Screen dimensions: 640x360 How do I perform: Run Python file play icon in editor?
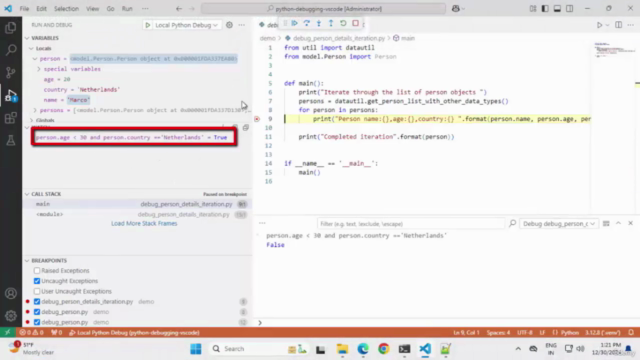pos(599,25)
